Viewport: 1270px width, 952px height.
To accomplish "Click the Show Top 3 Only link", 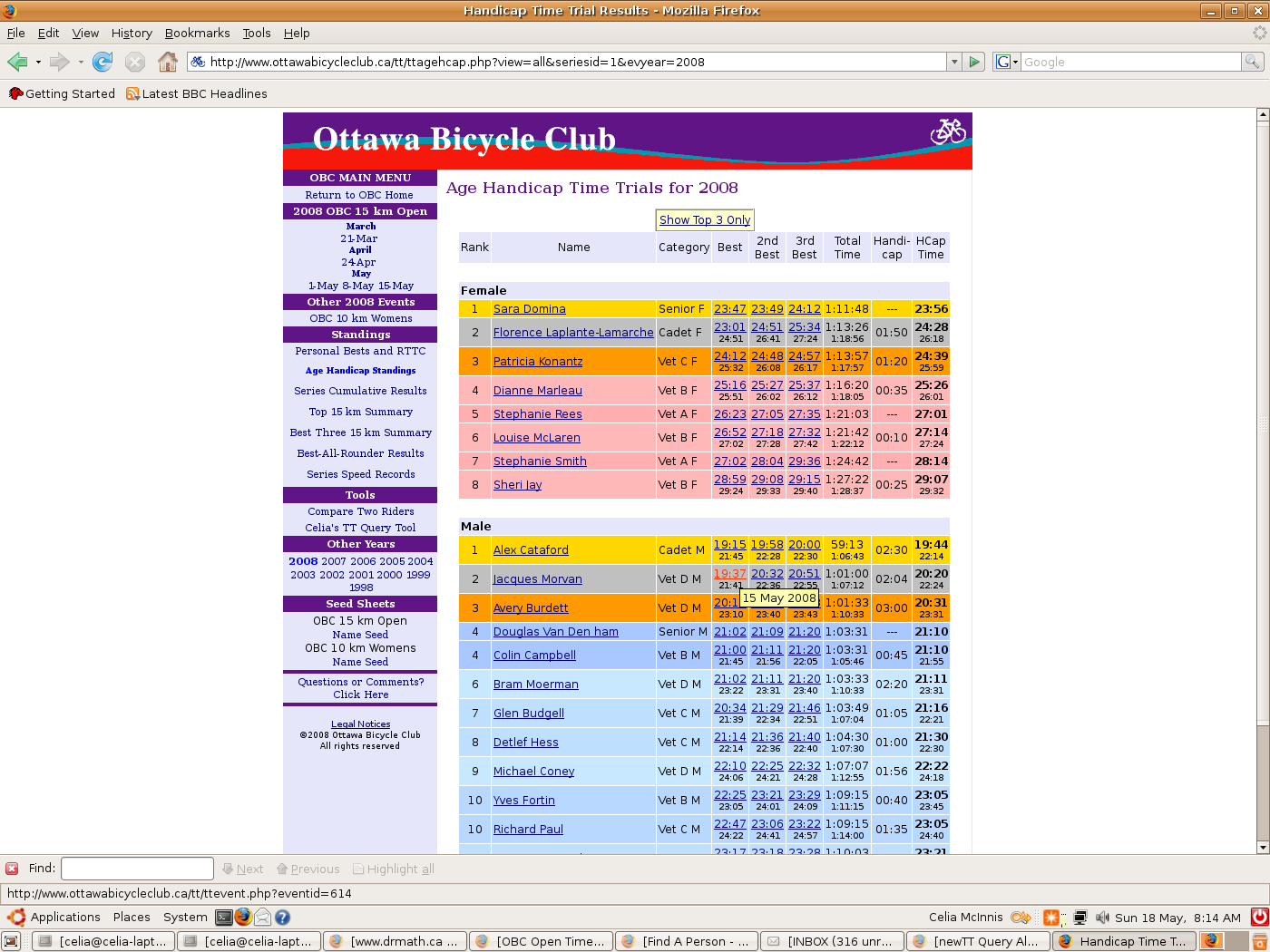I will point(705,219).
